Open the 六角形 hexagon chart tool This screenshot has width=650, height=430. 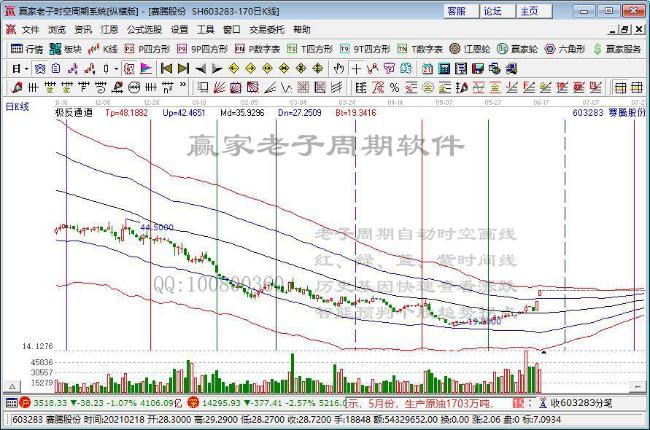tap(564, 49)
